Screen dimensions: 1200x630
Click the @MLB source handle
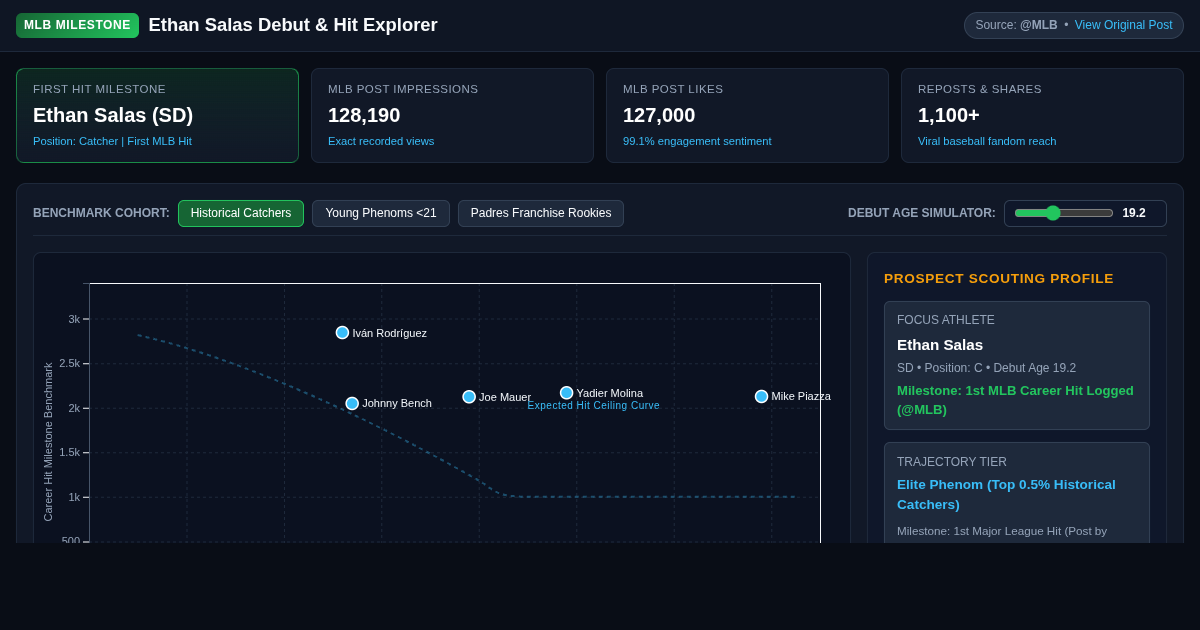(x=1038, y=25)
